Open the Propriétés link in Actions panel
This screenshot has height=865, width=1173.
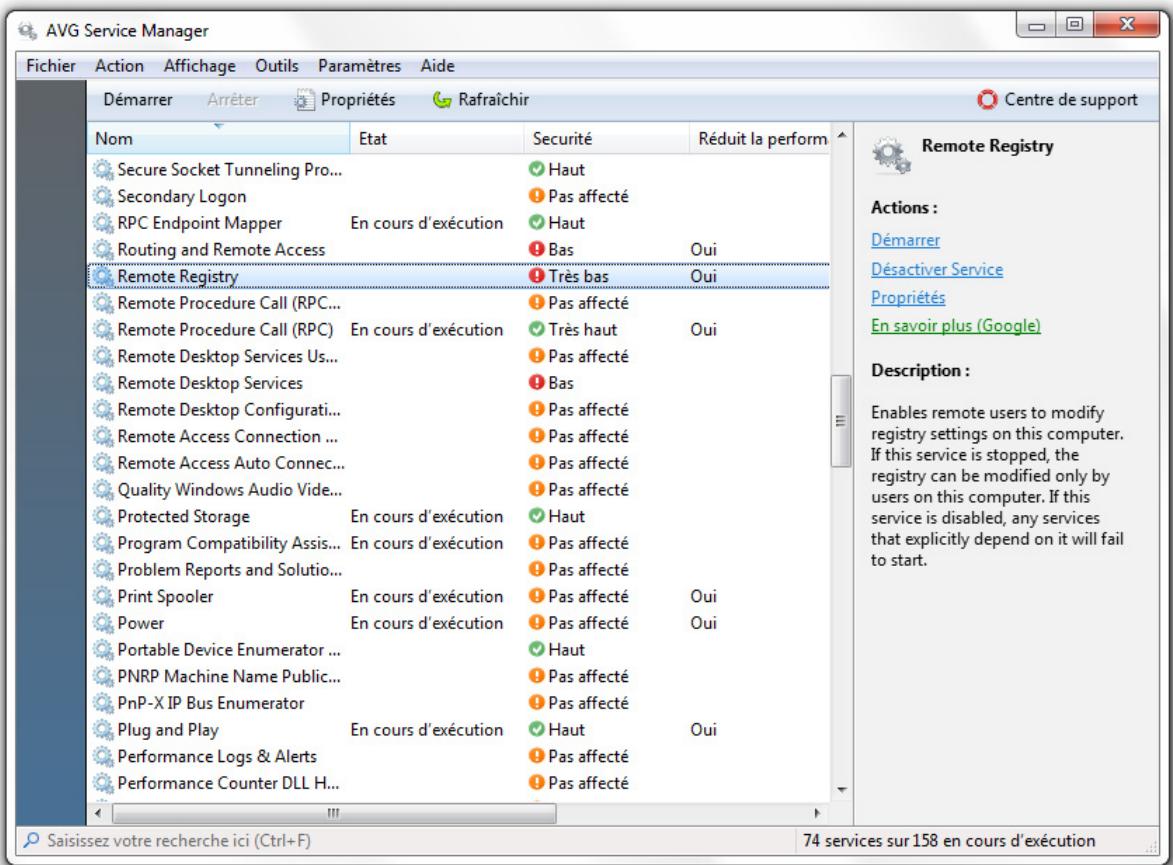coord(908,298)
